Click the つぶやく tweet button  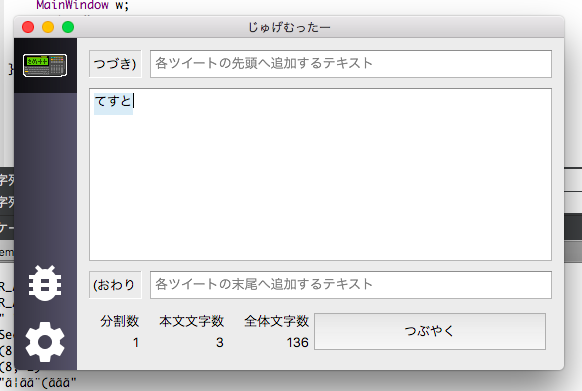pyautogui.click(x=430, y=331)
